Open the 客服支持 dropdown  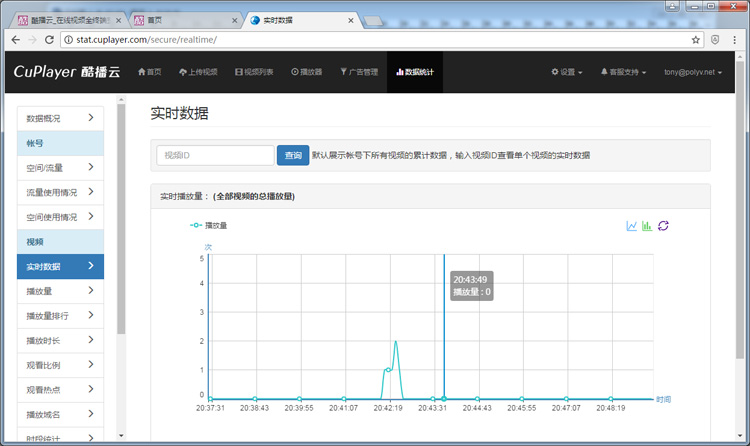[623, 72]
